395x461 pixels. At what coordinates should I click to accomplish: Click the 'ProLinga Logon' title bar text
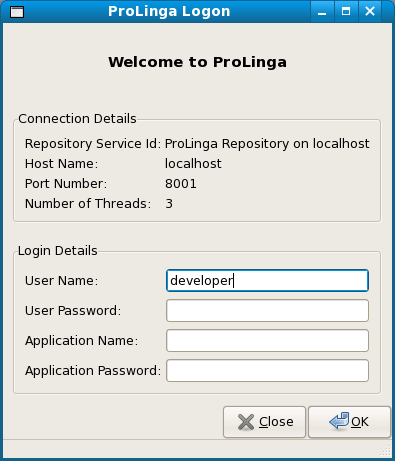pos(169,11)
